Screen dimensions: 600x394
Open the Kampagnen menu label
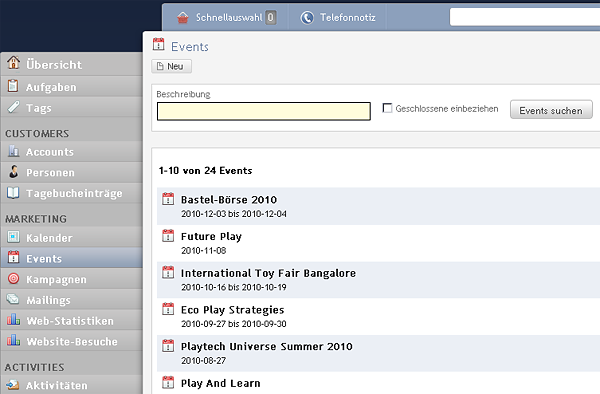[x=56, y=280]
